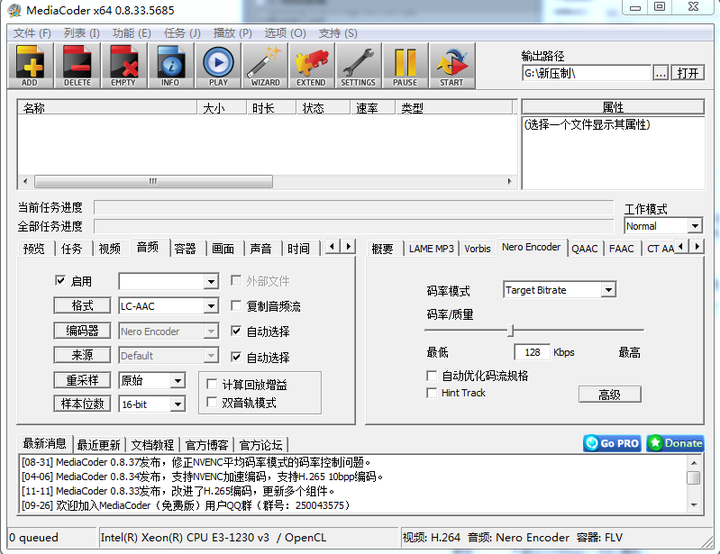
Task: Click the EMPTY list toolbar icon
Action: 124,65
